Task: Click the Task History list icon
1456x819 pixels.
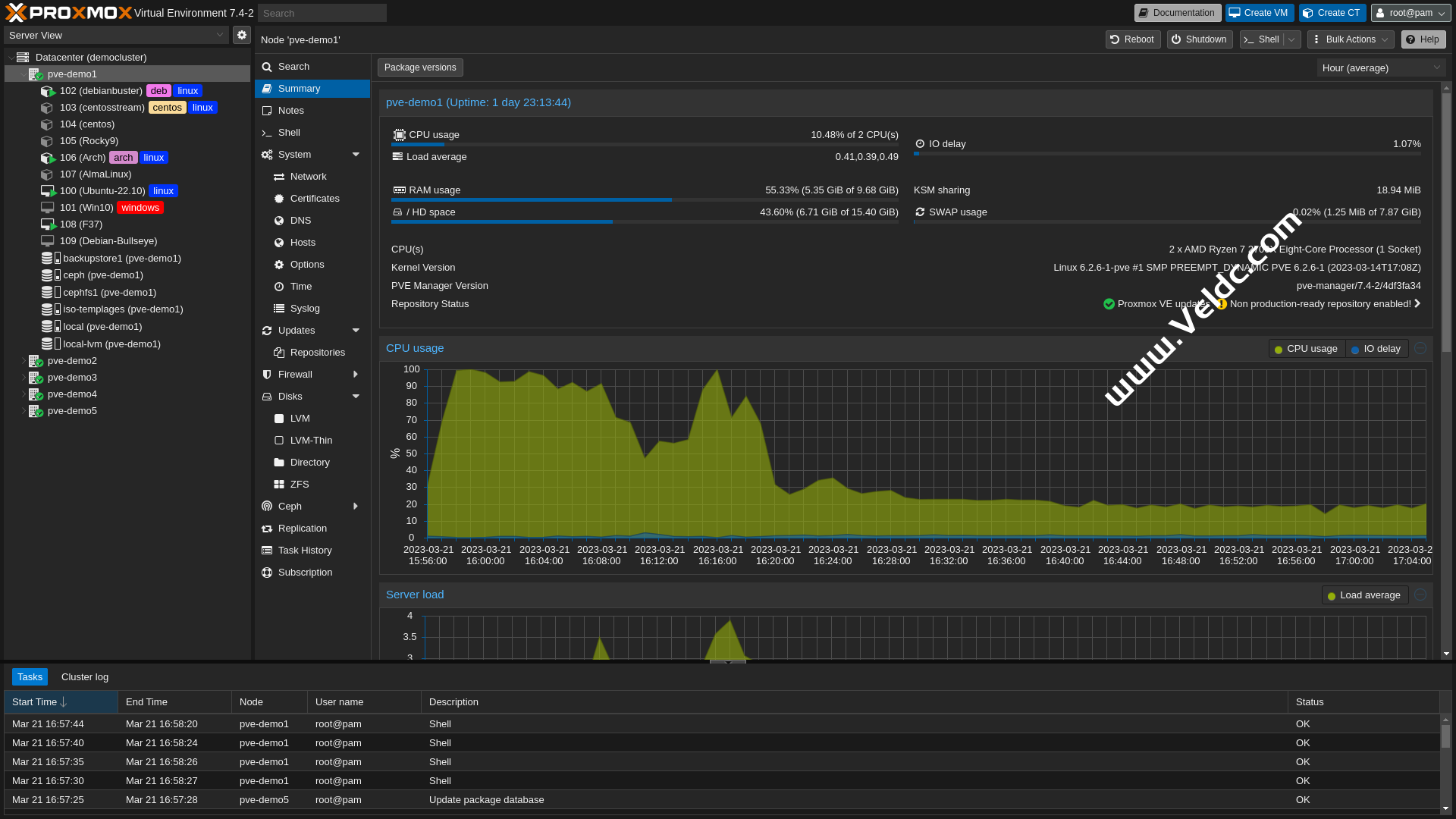Action: (267, 551)
